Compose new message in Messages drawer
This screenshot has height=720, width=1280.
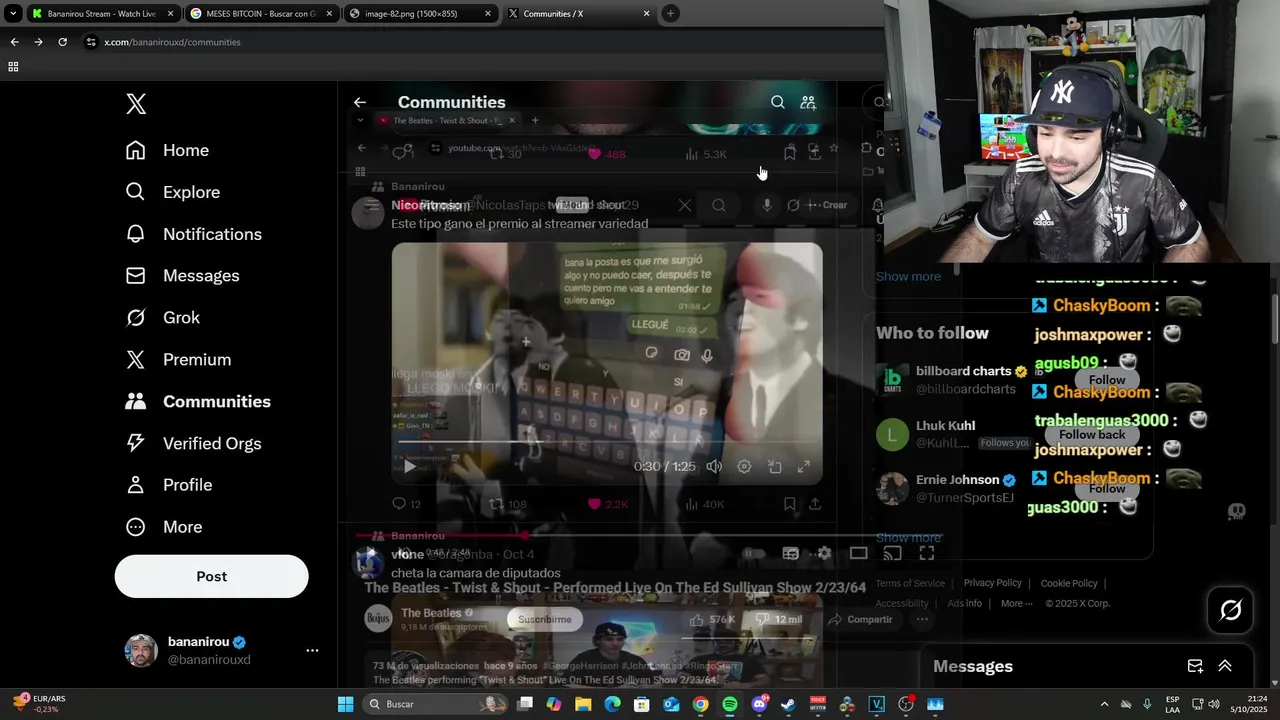coord(1195,666)
